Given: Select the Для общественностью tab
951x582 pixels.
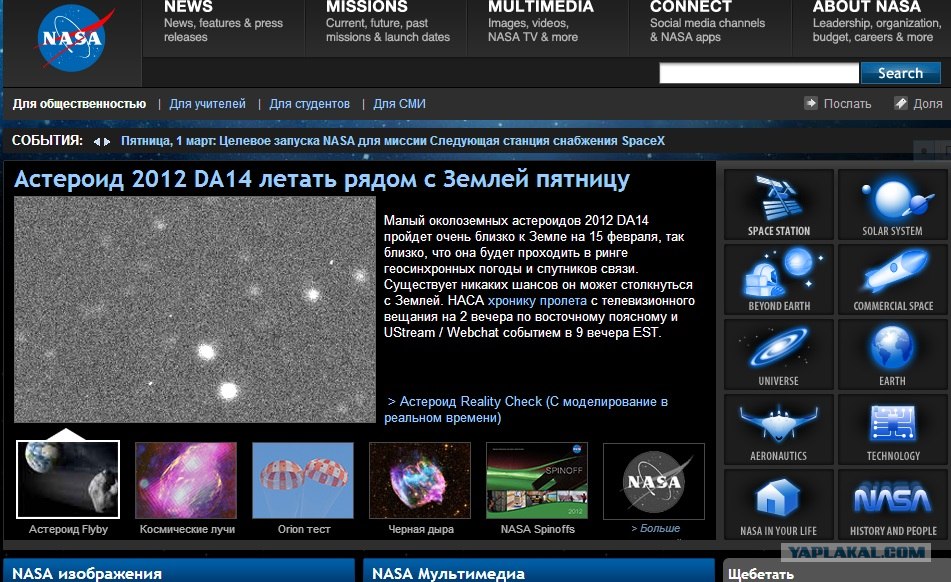Looking at the screenshot, I should 79,104.
